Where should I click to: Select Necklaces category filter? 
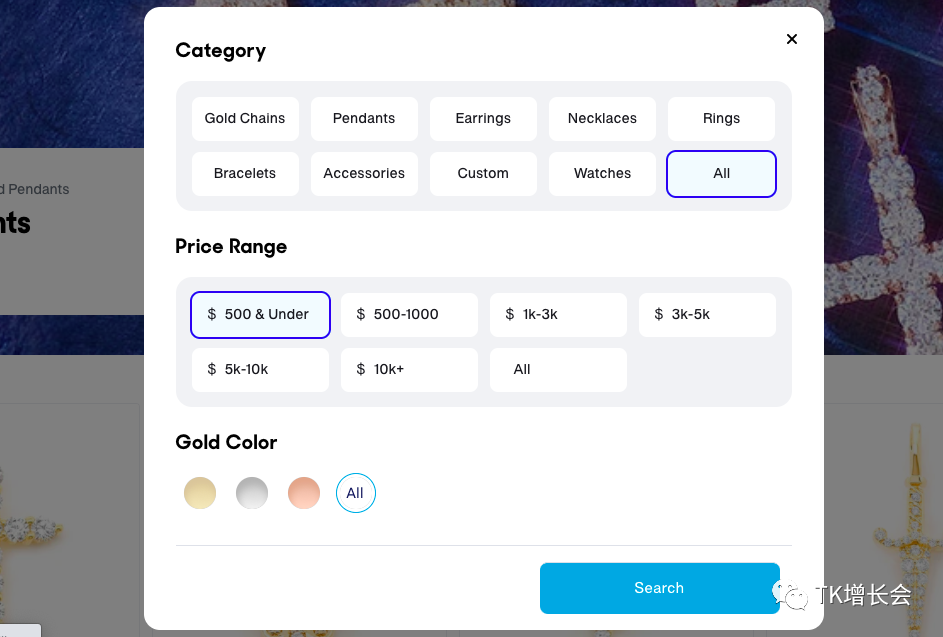point(602,118)
